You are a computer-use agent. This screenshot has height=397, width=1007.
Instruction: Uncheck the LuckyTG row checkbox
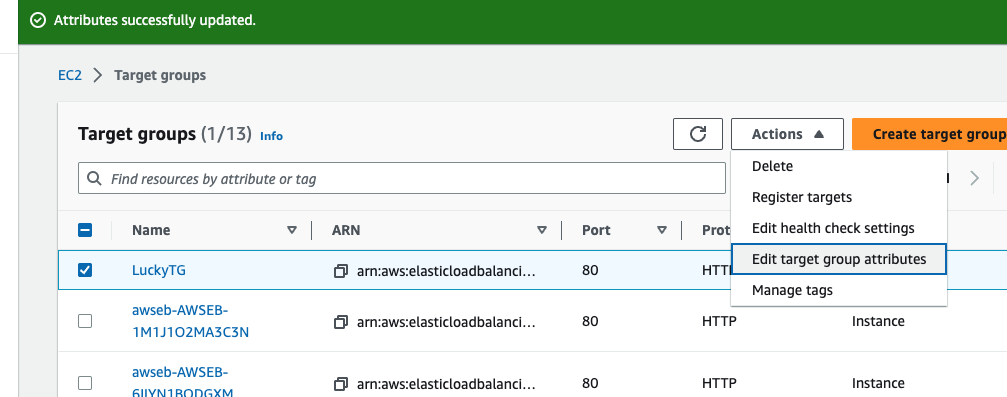point(85,270)
